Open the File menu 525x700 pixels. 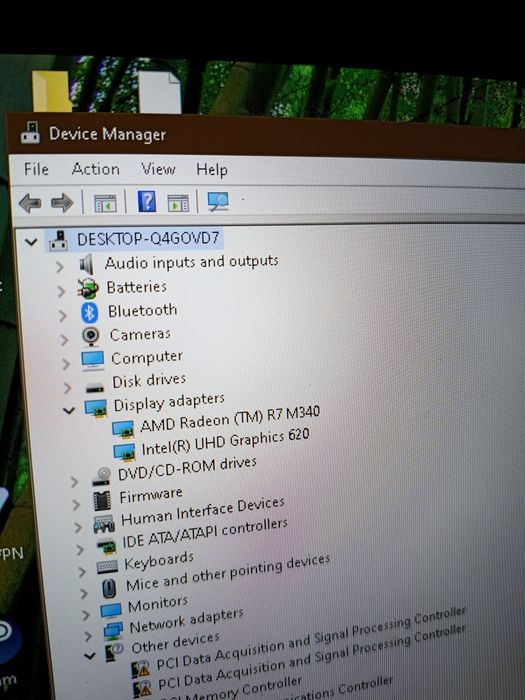[x=36, y=169]
